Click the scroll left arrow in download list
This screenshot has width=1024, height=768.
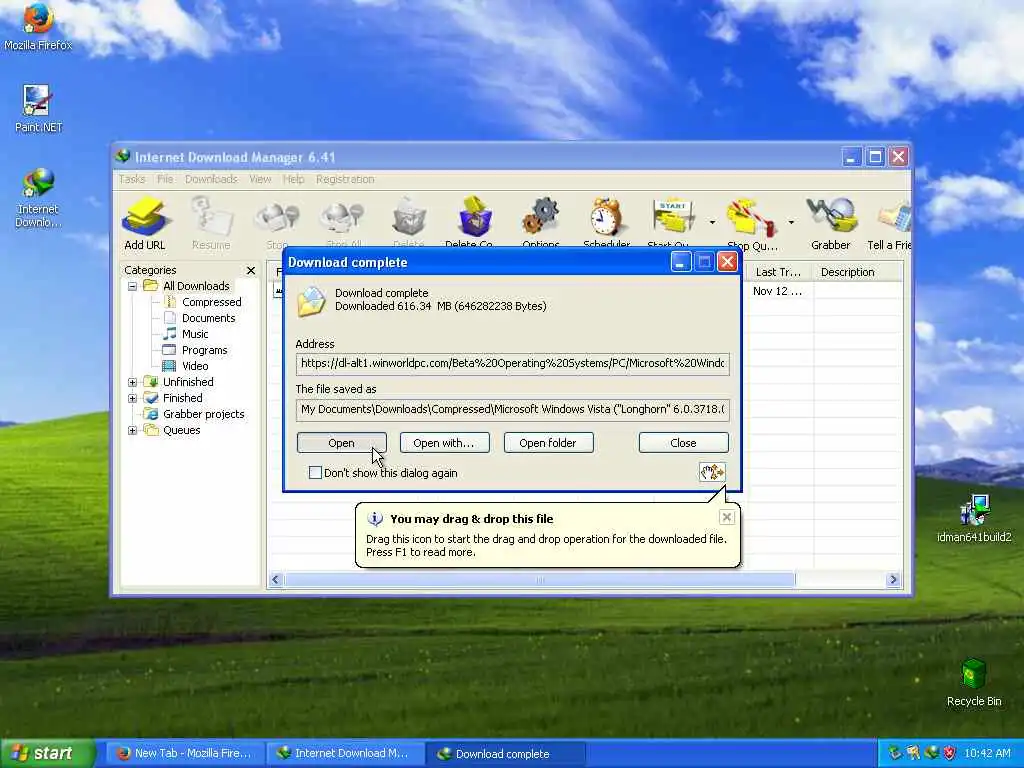tap(276, 579)
